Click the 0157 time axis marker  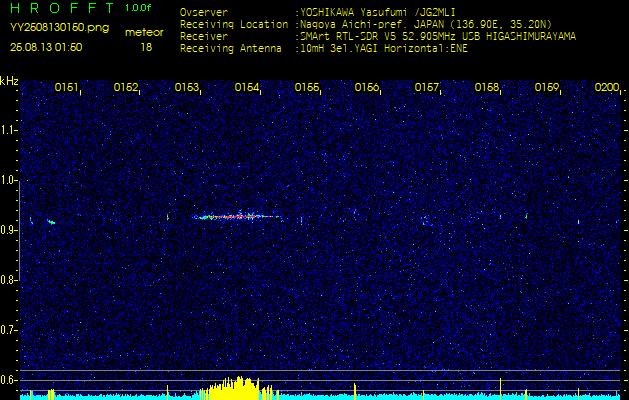427,87
